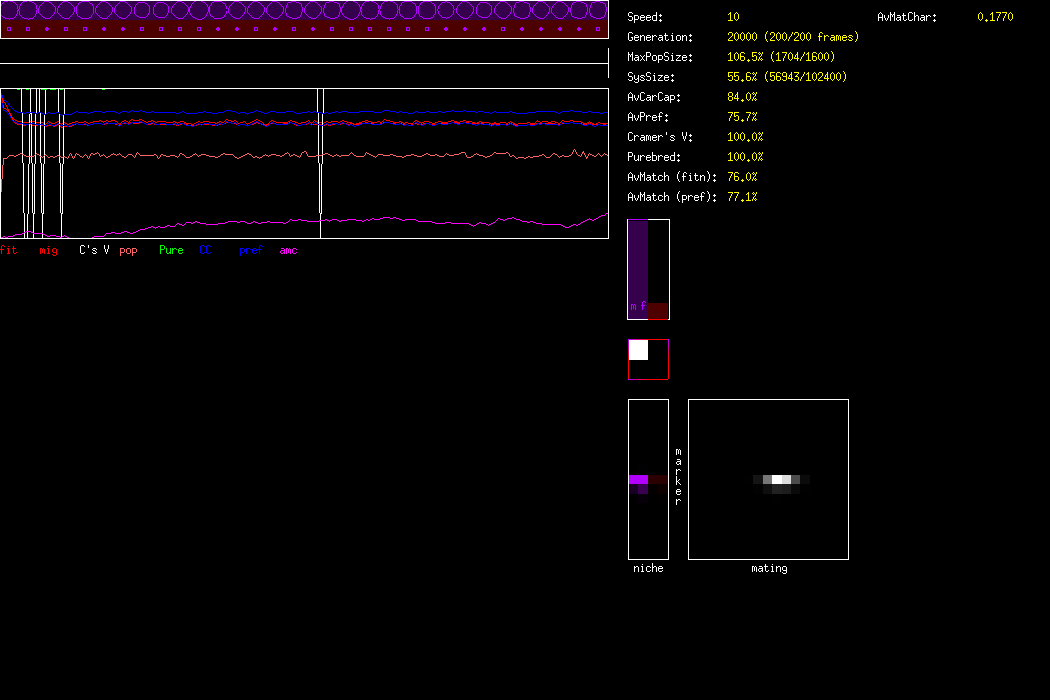Click the purple 'm' bar in the histogram

[637, 268]
